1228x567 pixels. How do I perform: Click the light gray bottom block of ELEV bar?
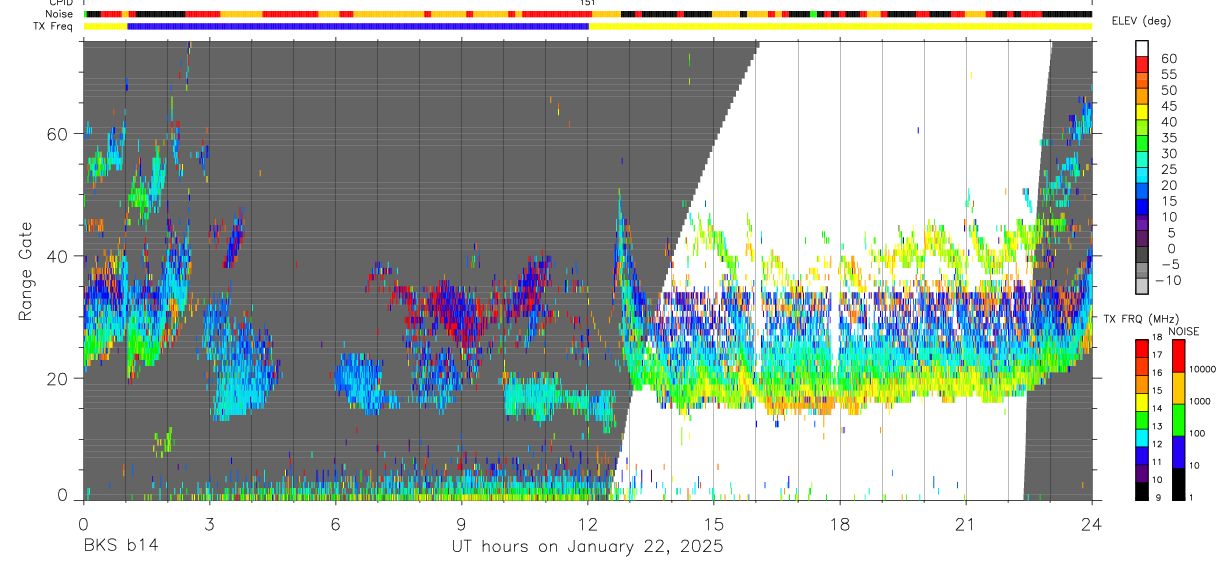(1143, 285)
